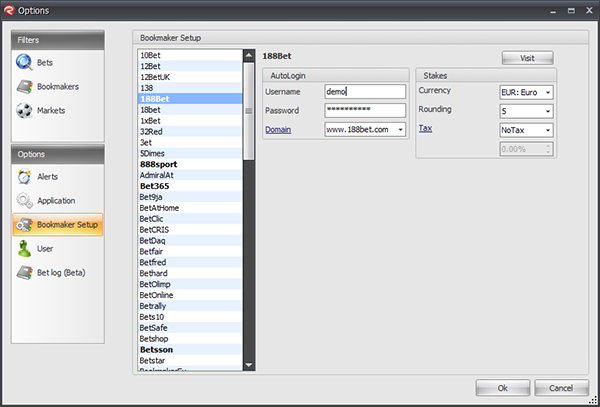Select BetSafe in the bookmaker list

coord(190,328)
